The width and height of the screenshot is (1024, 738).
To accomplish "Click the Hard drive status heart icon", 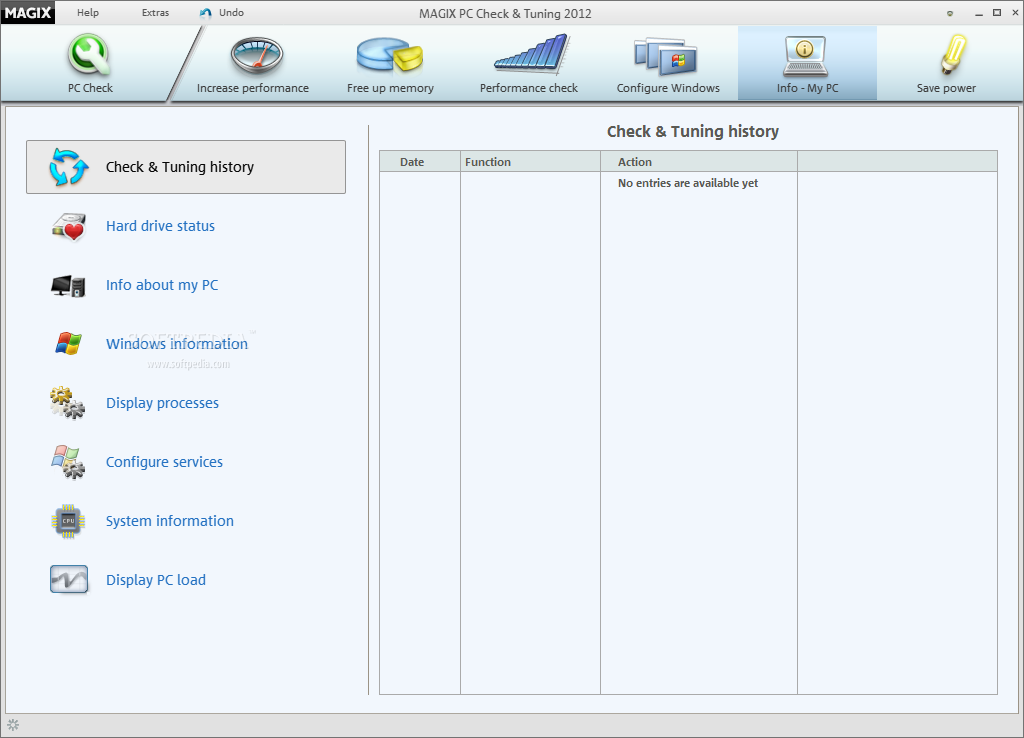I will pos(69,227).
